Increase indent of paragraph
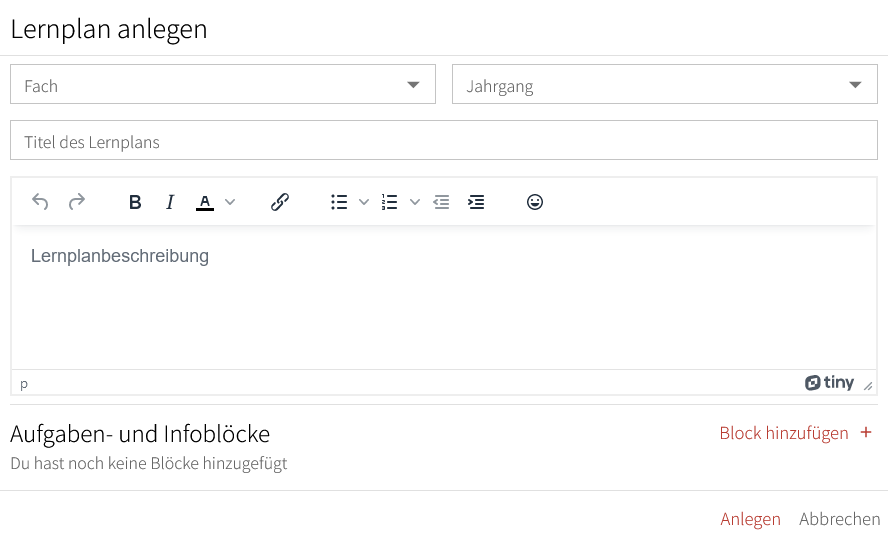 (x=476, y=202)
